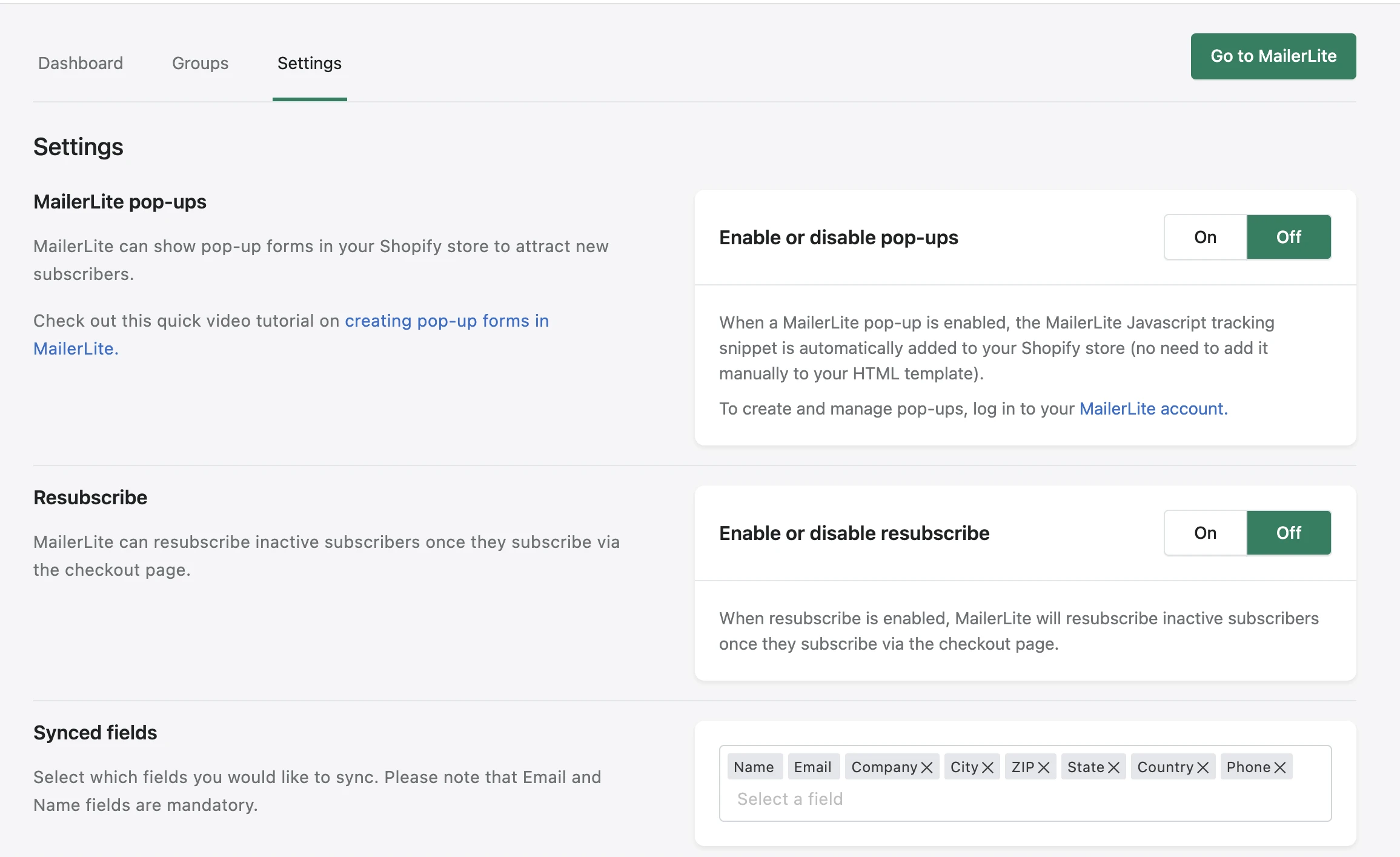Remove the Company field tag

pos(926,767)
